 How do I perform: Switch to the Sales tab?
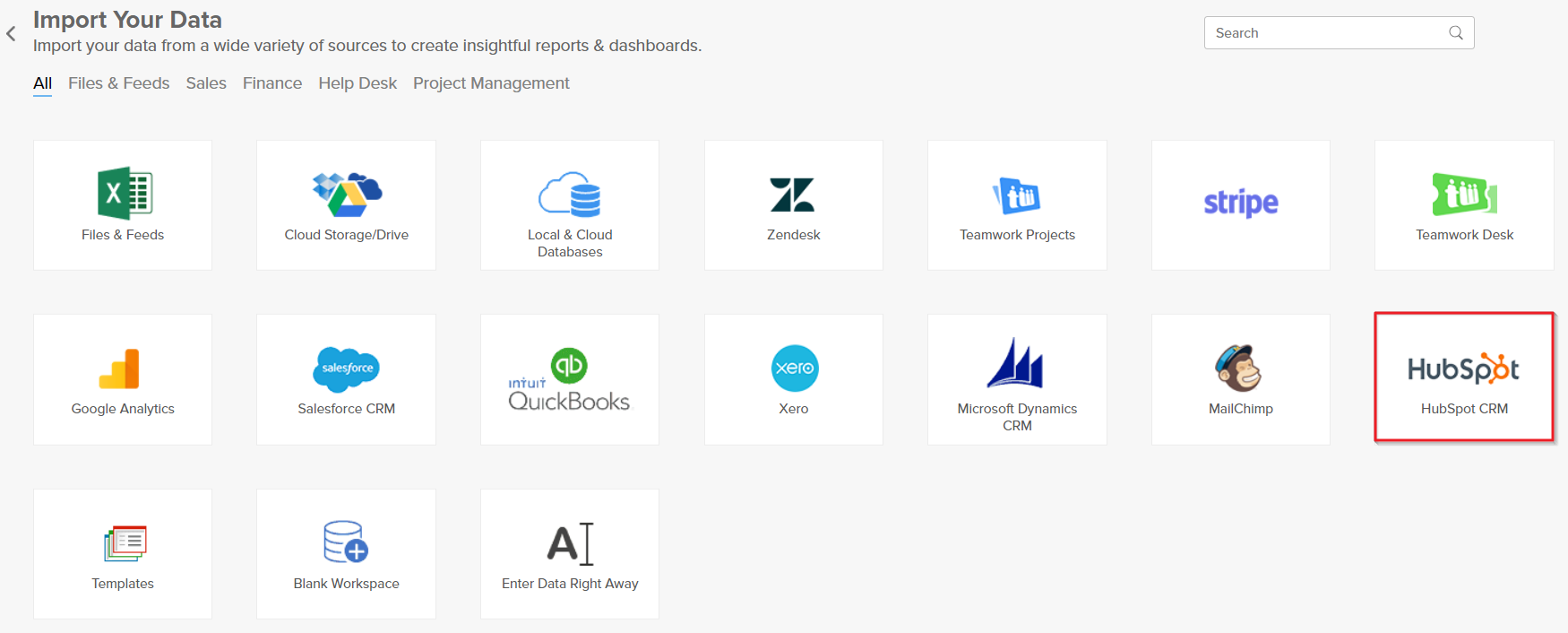pos(206,83)
